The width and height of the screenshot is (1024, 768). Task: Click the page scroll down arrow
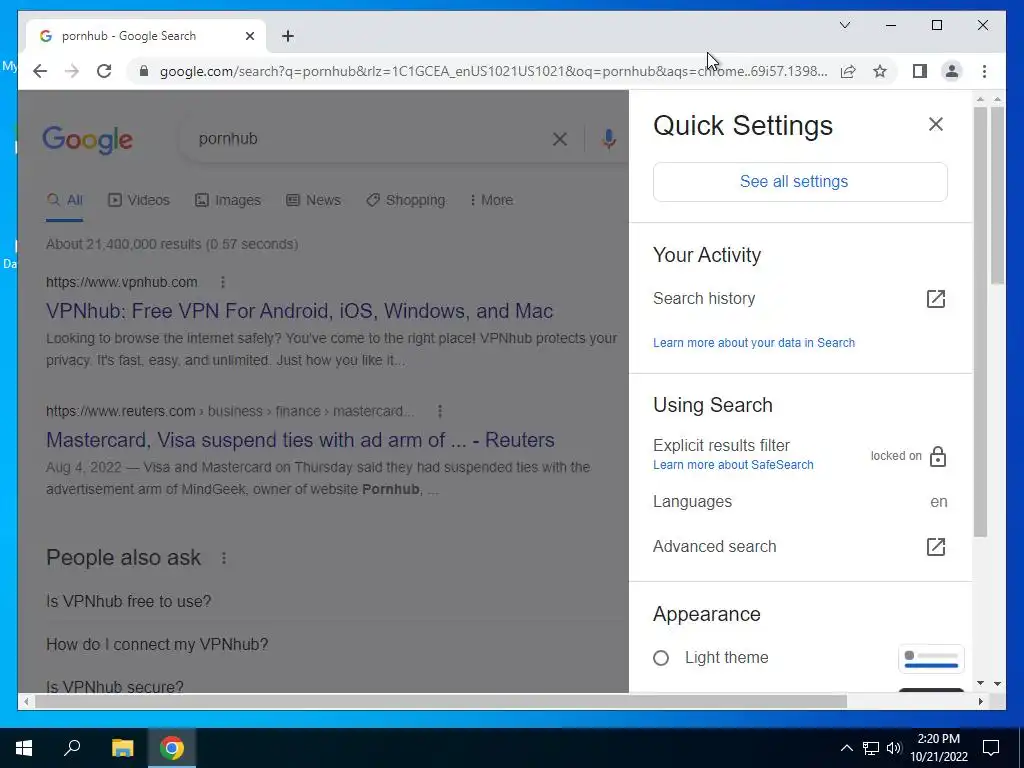[997, 684]
